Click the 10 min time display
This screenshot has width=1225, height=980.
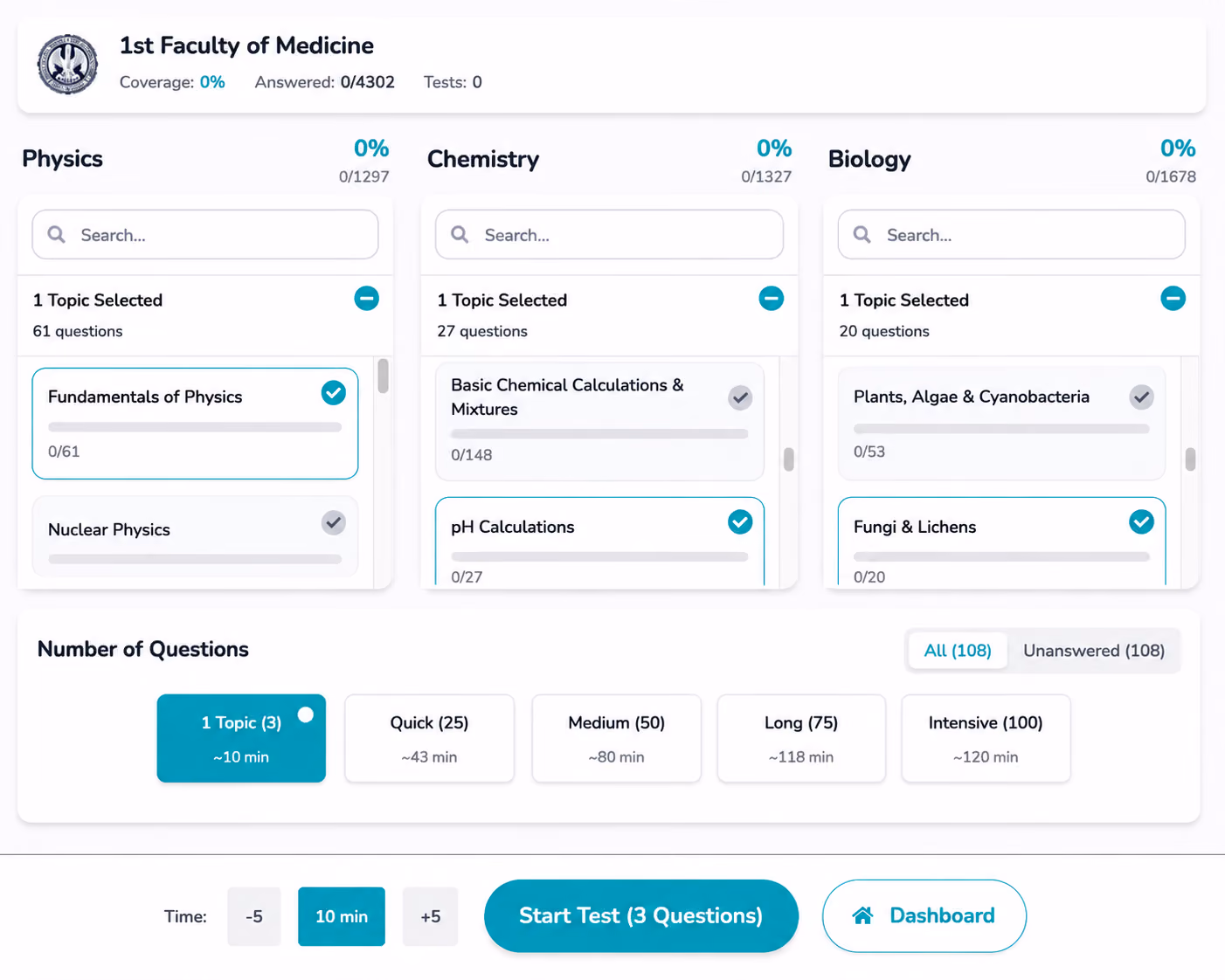tap(342, 916)
